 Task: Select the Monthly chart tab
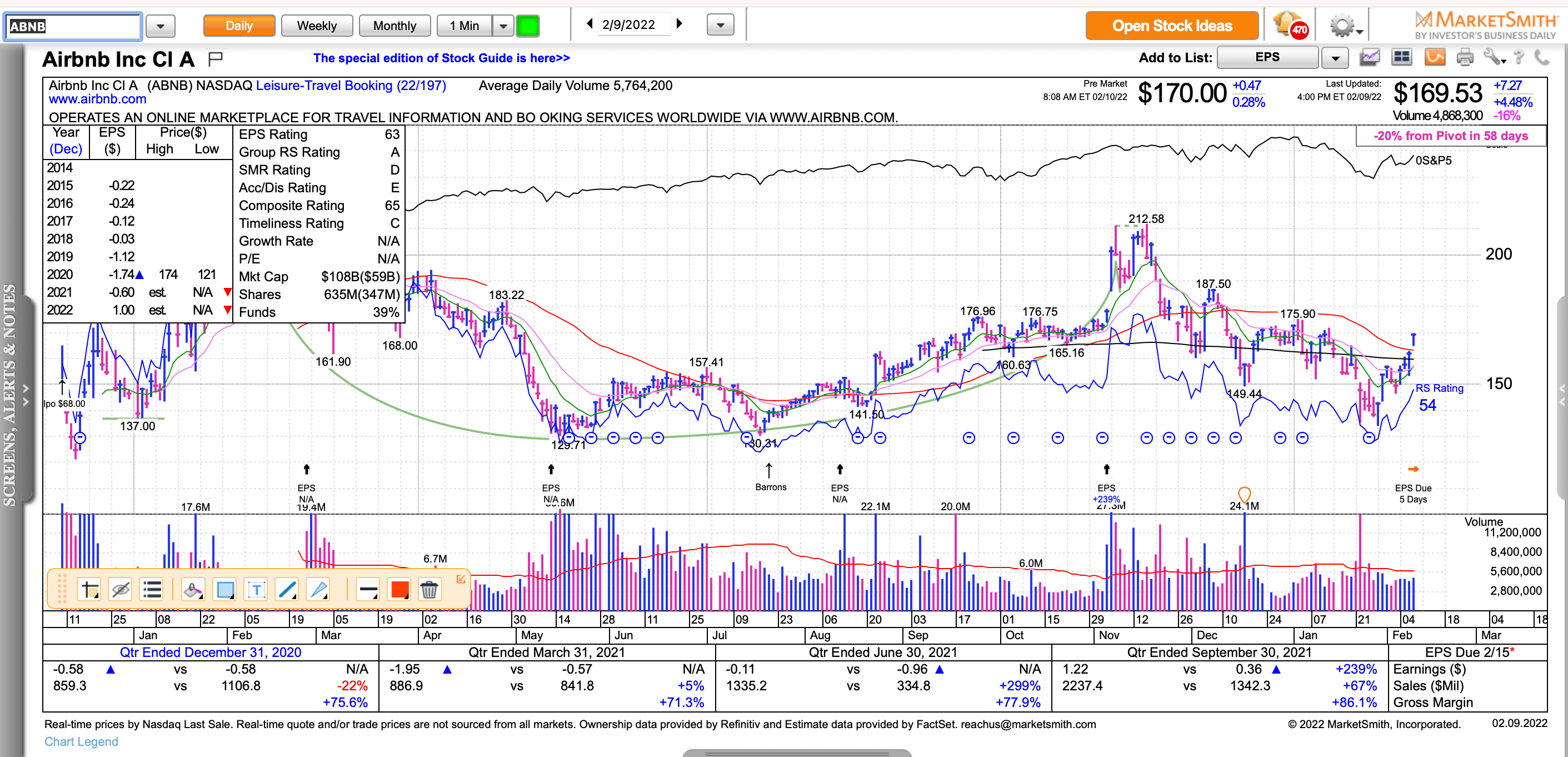click(395, 26)
